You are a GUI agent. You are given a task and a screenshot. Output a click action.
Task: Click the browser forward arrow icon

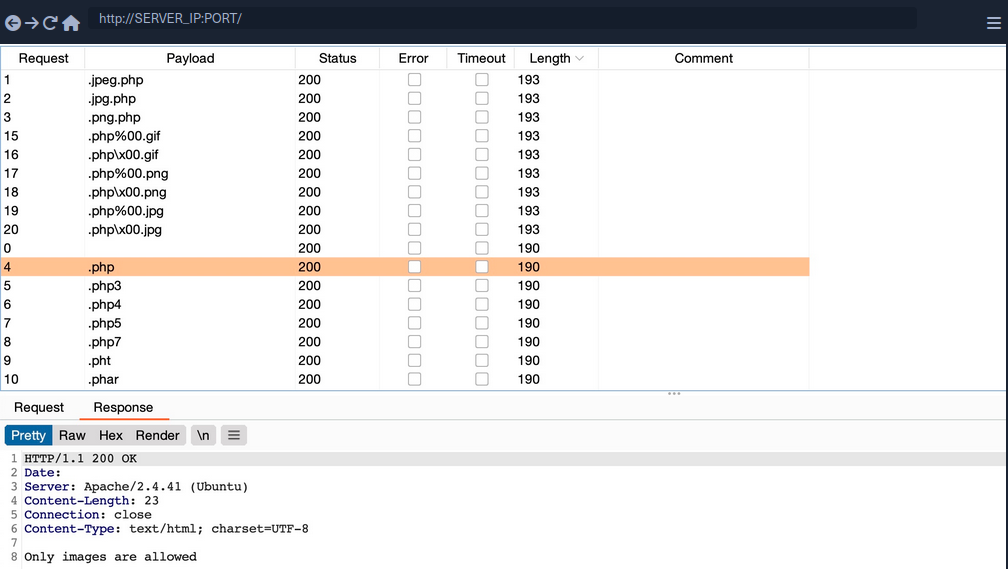pyautogui.click(x=32, y=22)
